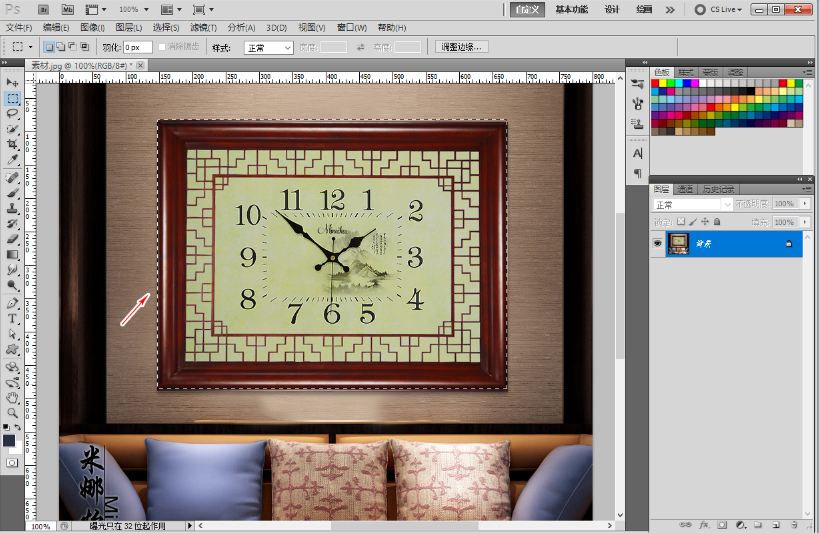
Task: Select the Eyedropper tool
Action: (x=13, y=160)
